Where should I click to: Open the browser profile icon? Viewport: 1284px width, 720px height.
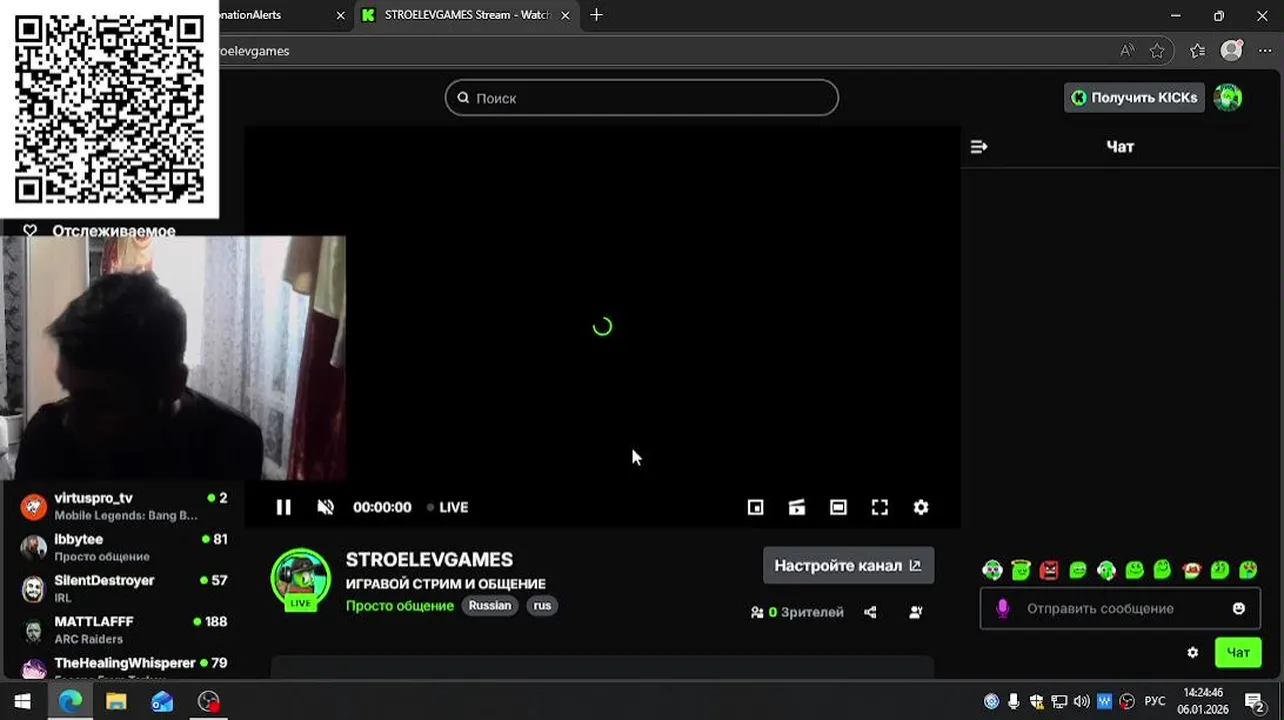pos(1231,51)
